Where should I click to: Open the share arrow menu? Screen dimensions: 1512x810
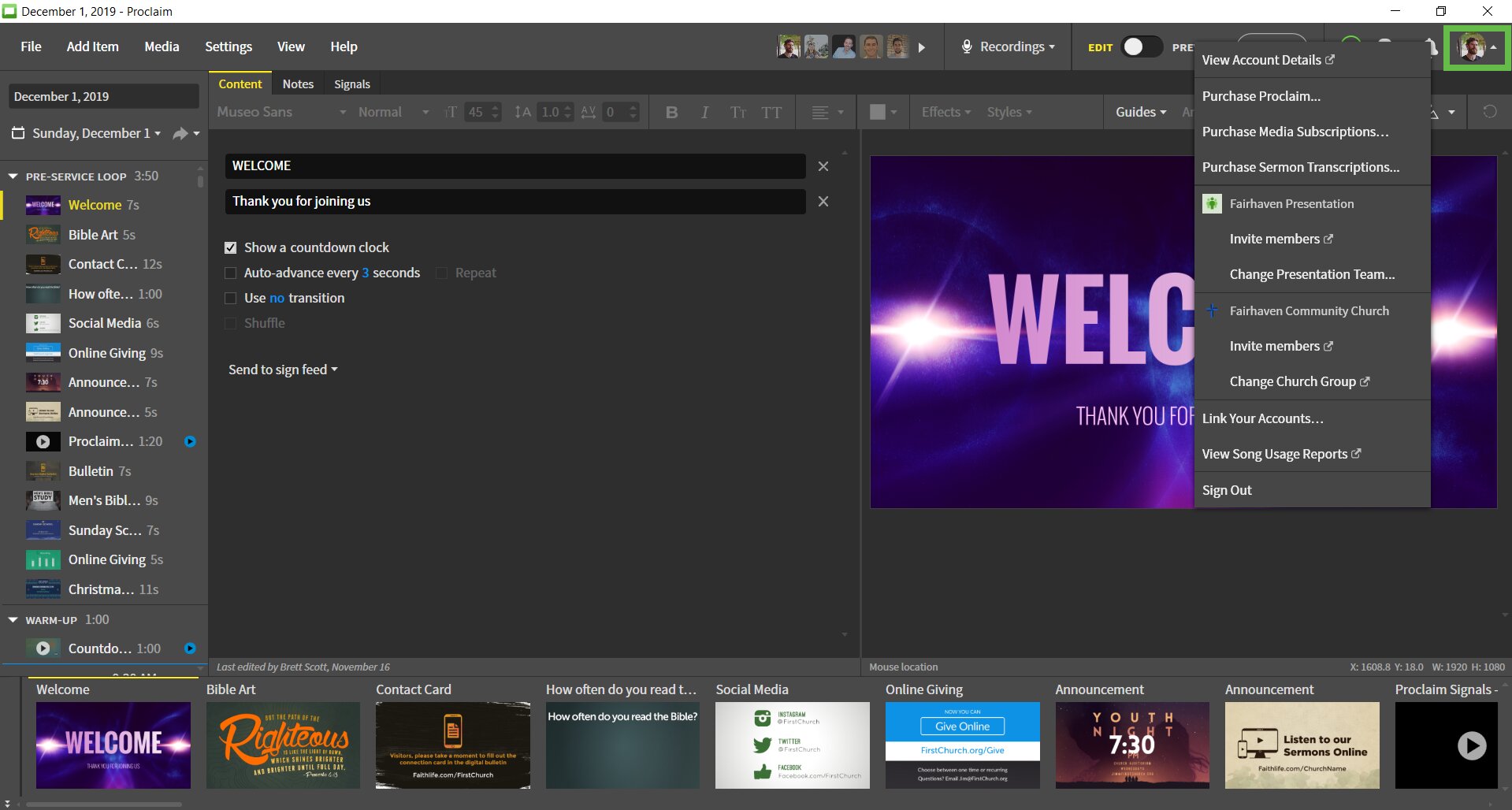[186, 133]
